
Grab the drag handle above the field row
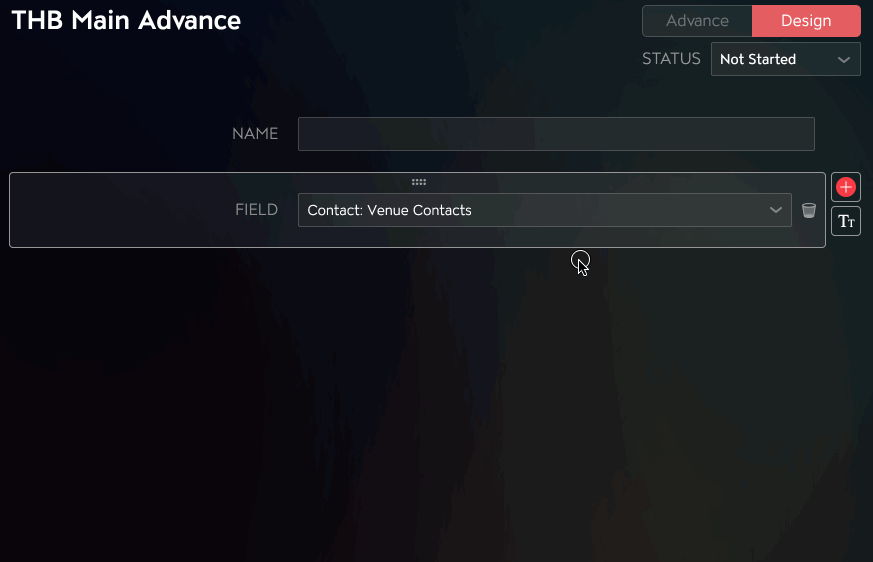click(419, 182)
